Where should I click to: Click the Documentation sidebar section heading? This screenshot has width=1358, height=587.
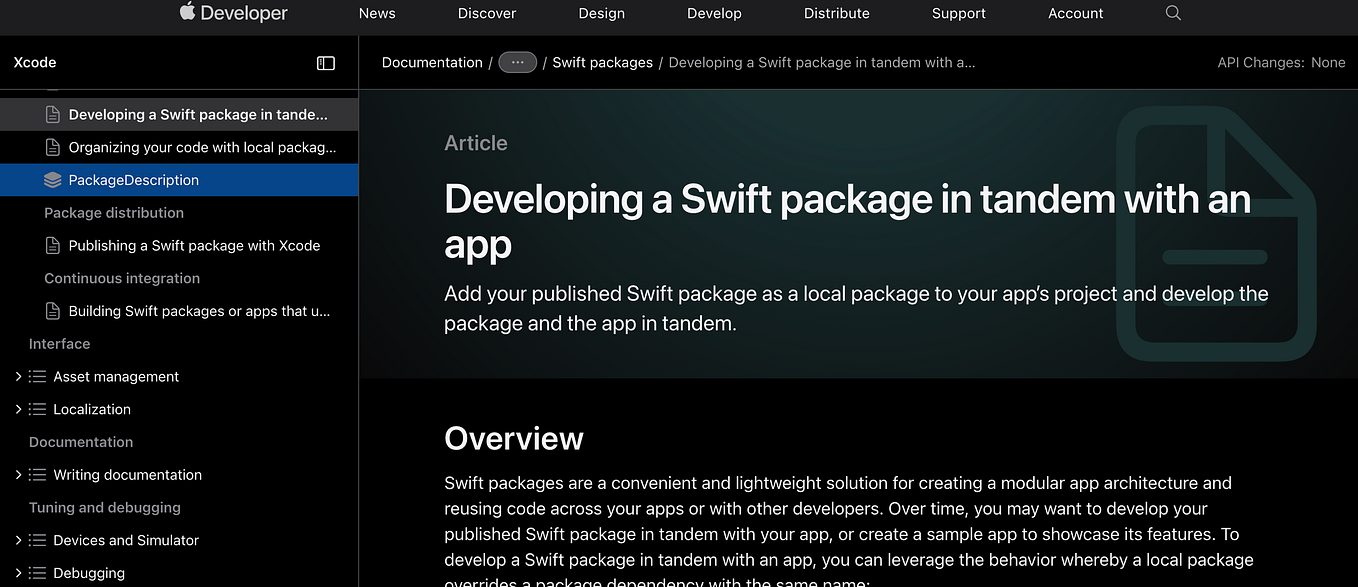[x=81, y=442]
